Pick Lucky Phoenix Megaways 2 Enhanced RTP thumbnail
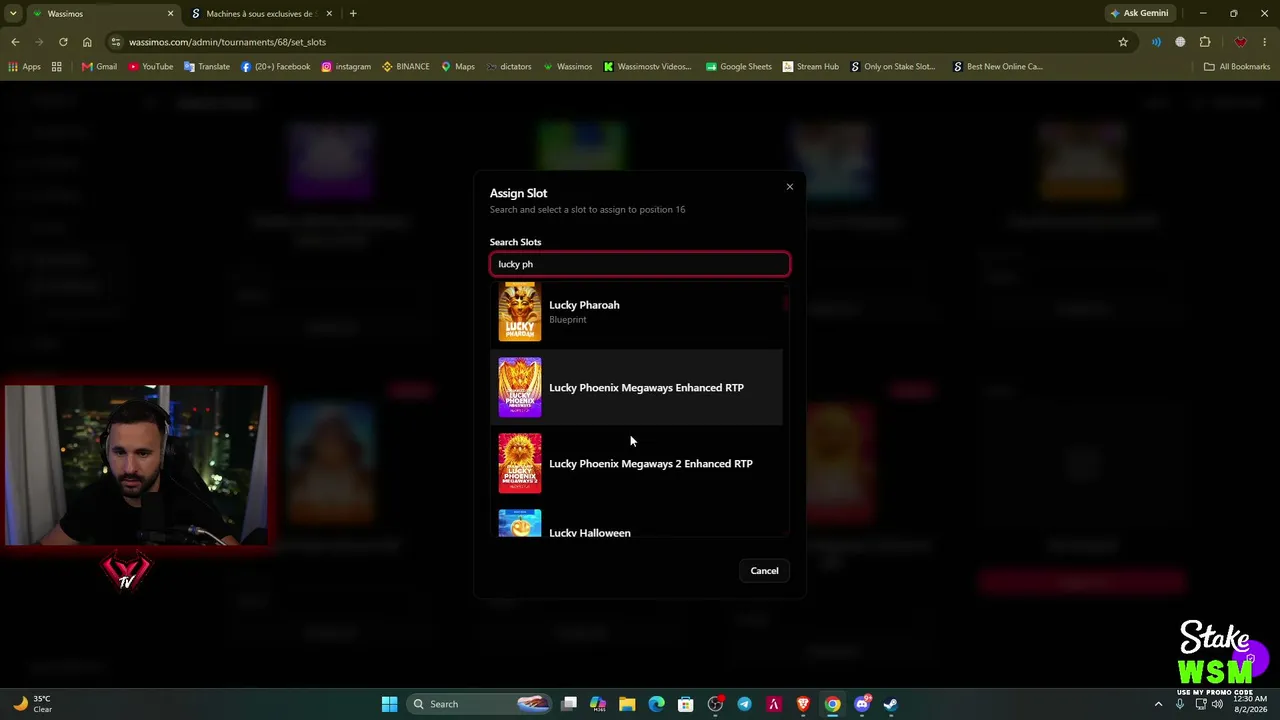The image size is (1280, 720). tap(520, 463)
